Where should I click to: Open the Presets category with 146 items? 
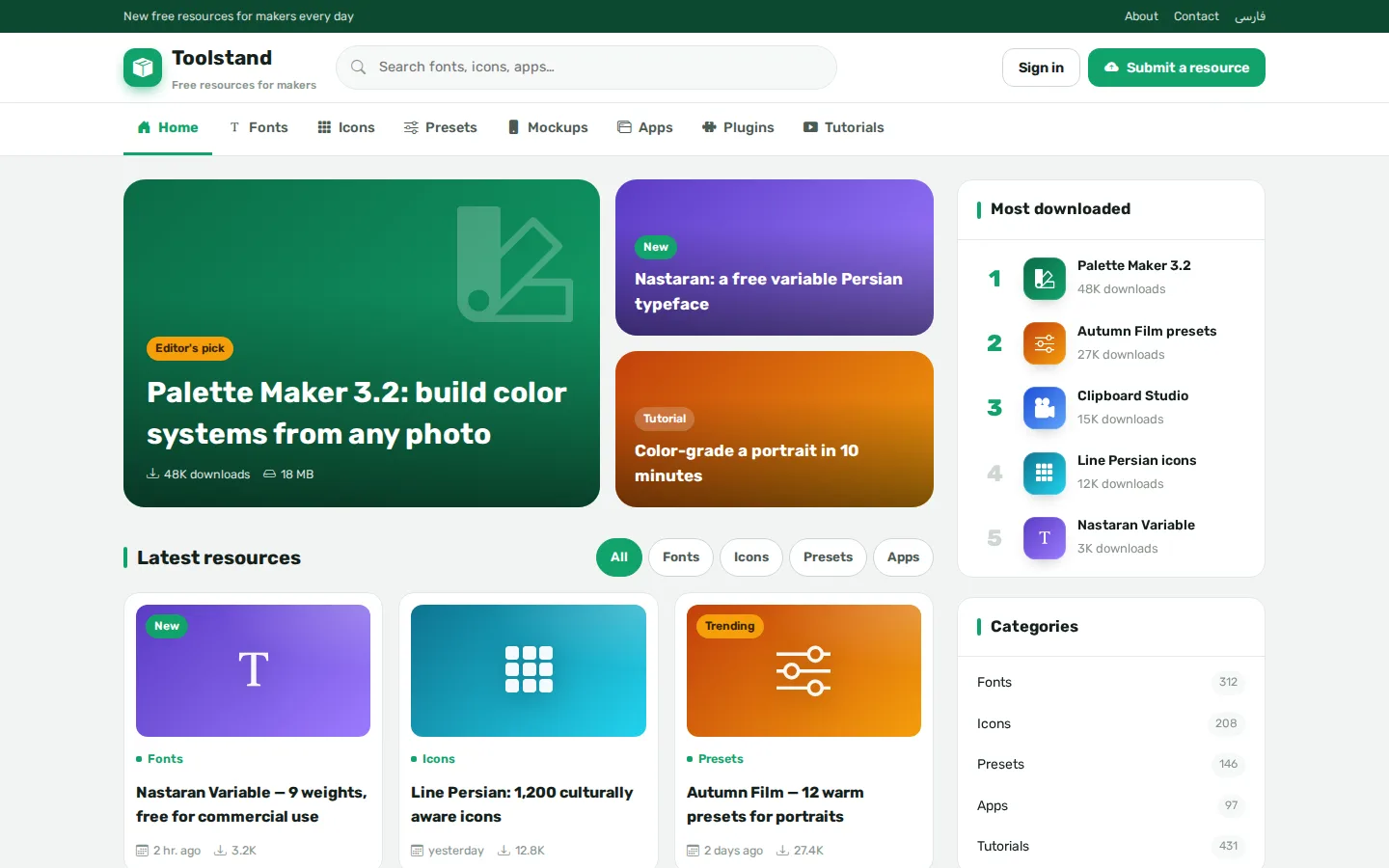pos(1111,764)
